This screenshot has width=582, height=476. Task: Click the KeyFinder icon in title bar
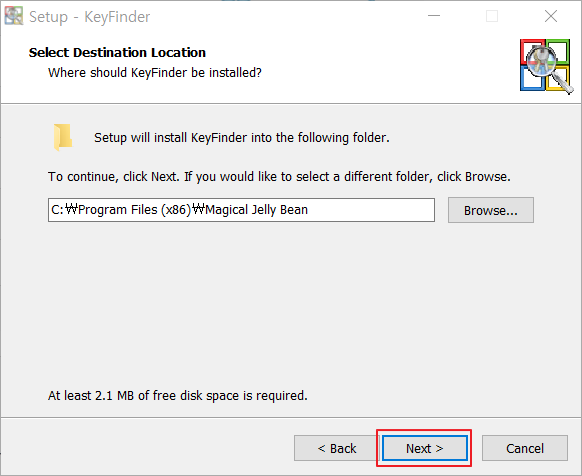14,16
